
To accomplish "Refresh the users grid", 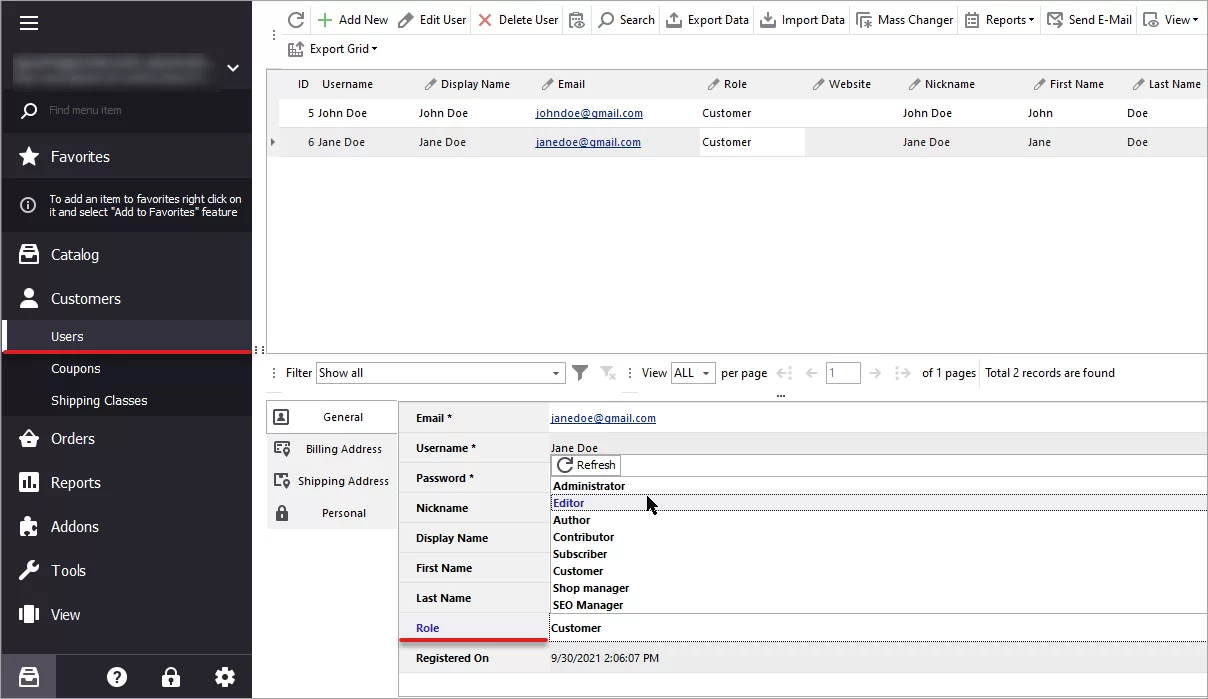I will tap(294, 19).
